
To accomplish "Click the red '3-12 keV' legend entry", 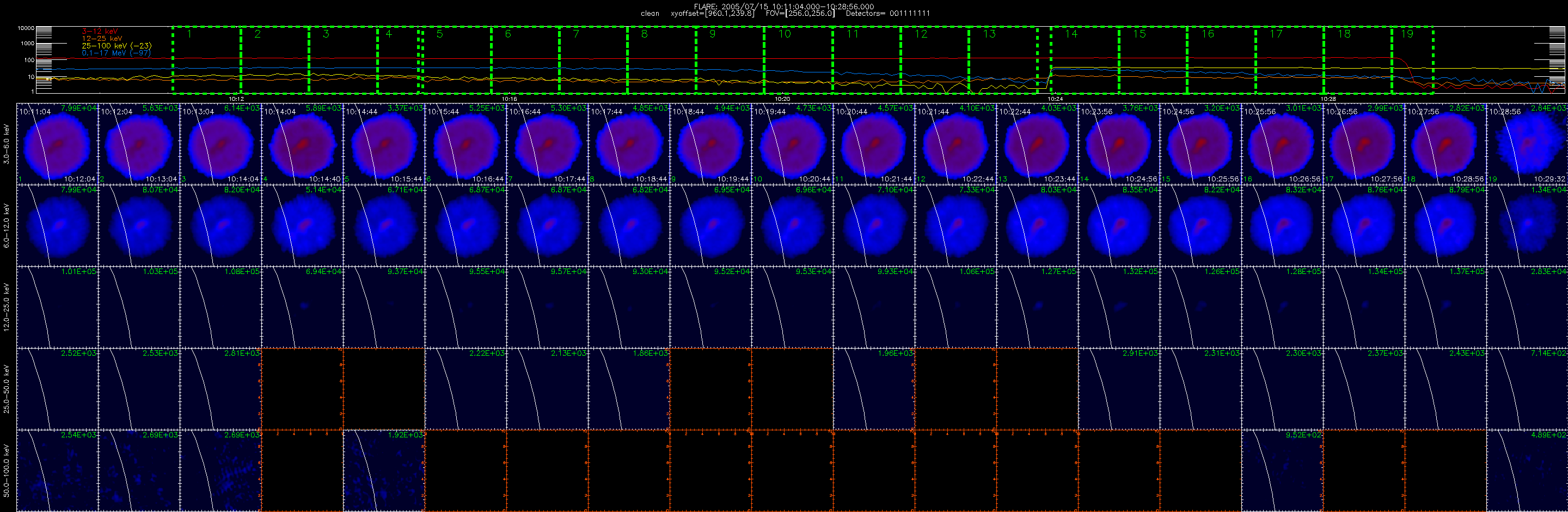I will pyautogui.click(x=100, y=31).
